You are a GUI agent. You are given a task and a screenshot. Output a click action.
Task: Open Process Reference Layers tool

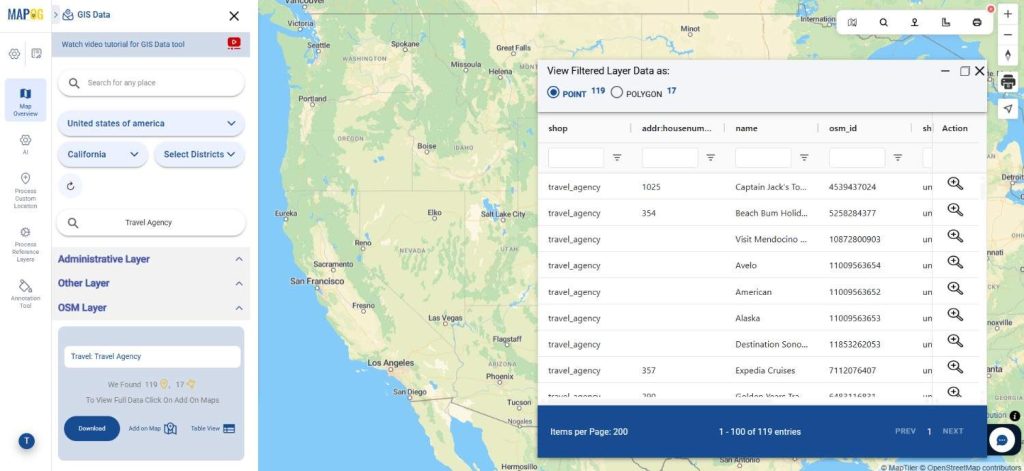pos(25,244)
